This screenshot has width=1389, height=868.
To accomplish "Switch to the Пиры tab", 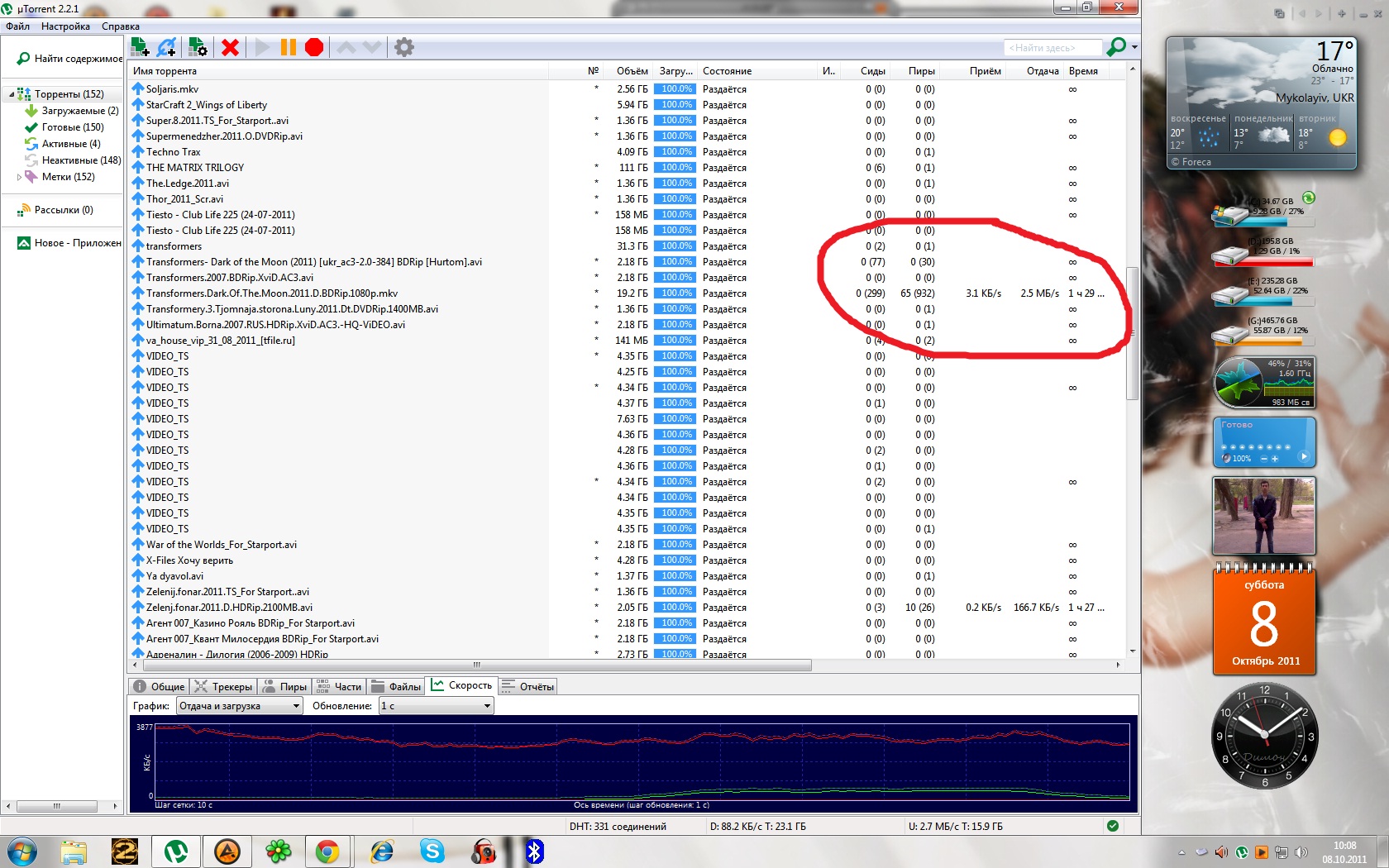I will pos(284,687).
